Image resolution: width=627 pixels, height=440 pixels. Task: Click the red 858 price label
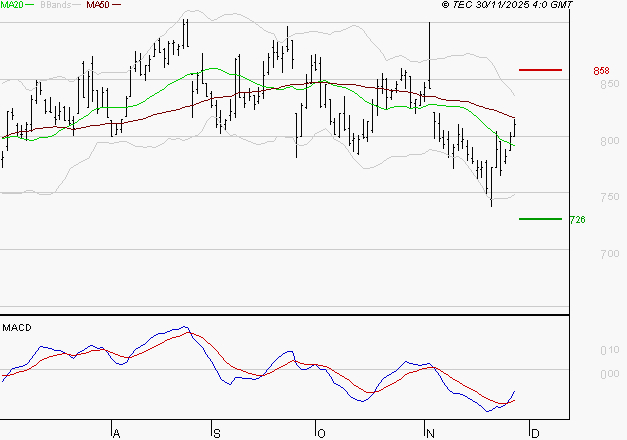[x=601, y=71]
